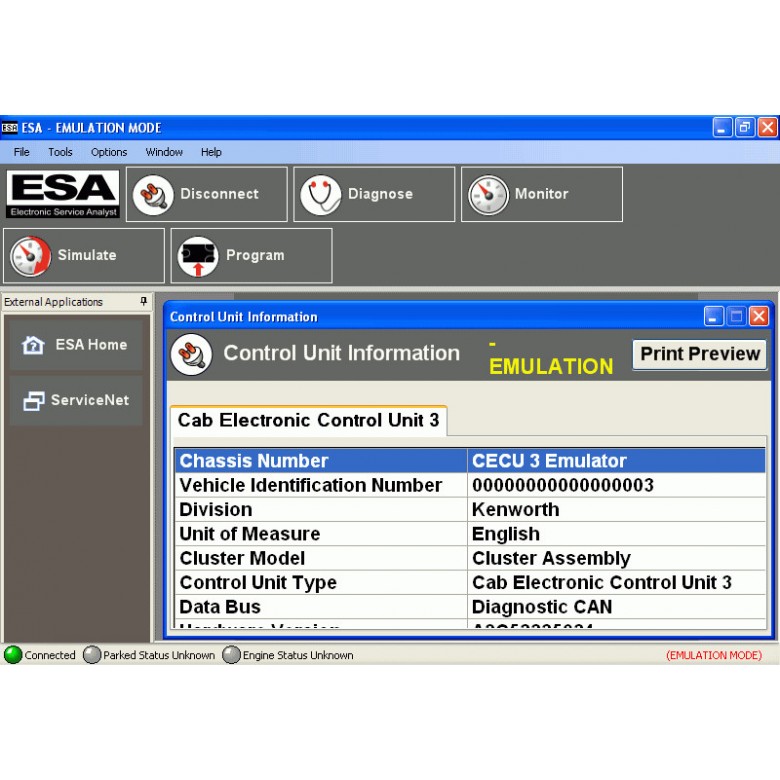Select the Vehicle Identification Number row

[470, 485]
